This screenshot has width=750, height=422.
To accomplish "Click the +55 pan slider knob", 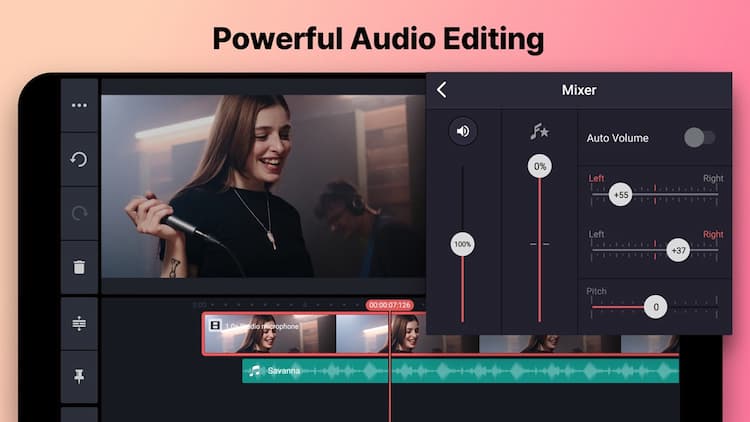I will click(621, 195).
